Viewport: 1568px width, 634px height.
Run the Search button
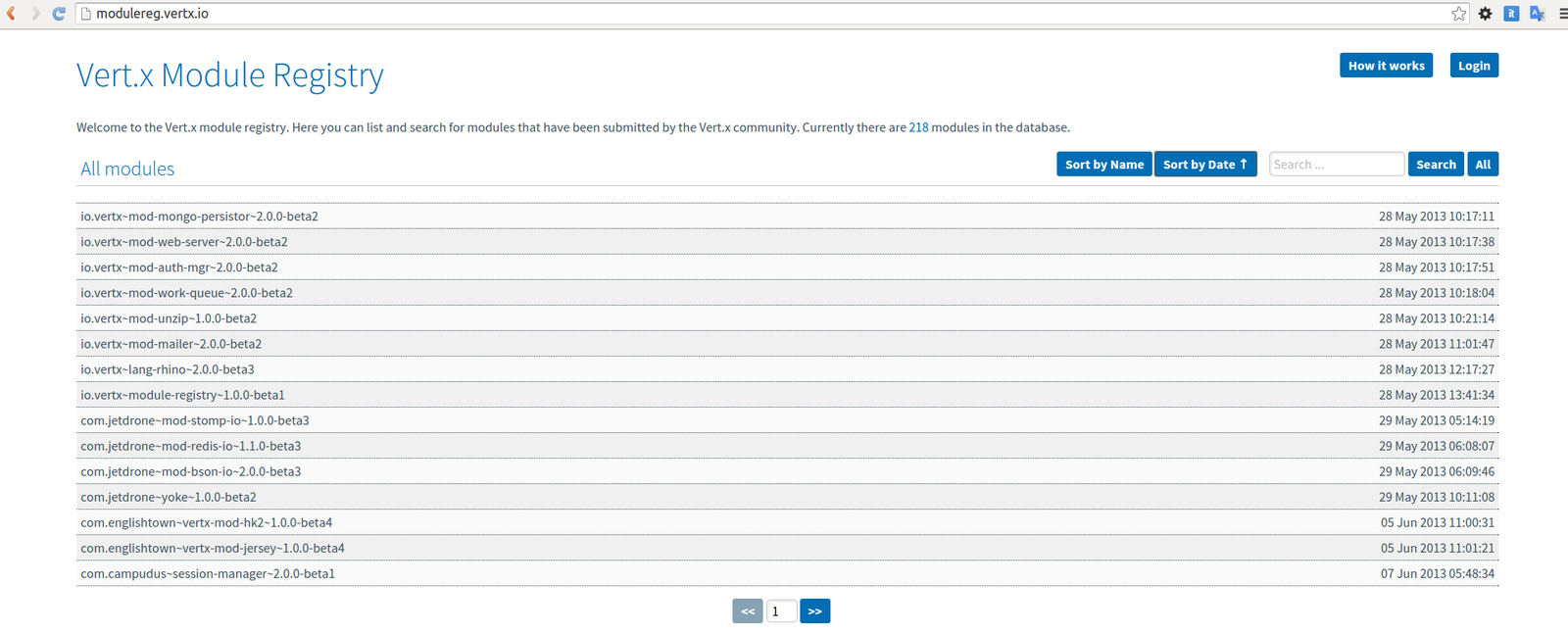click(x=1436, y=165)
